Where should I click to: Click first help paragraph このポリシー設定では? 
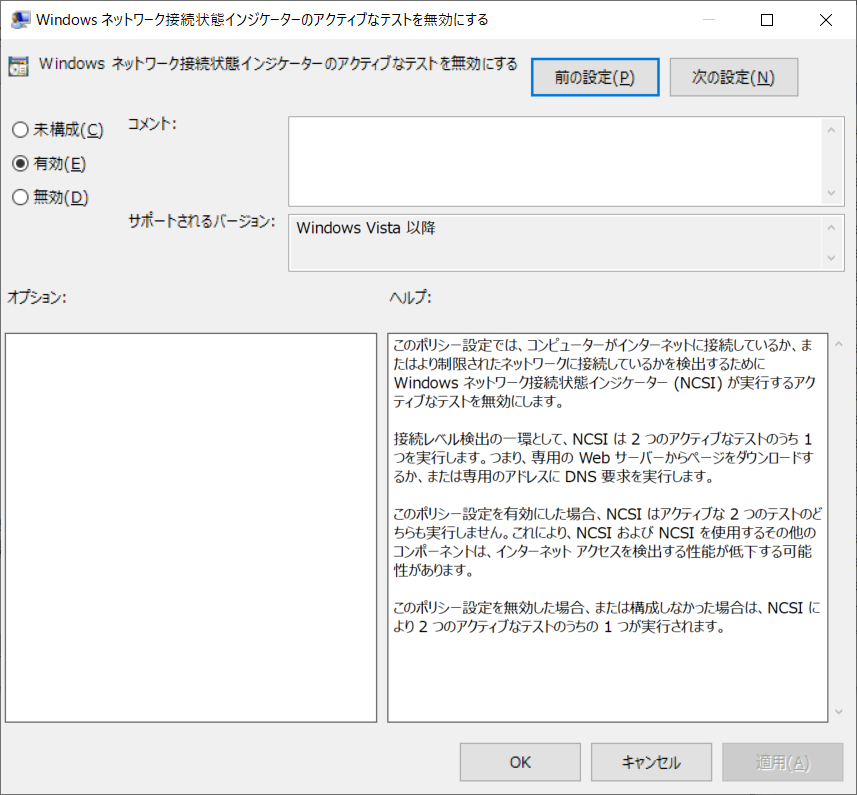pyautogui.click(x=604, y=373)
